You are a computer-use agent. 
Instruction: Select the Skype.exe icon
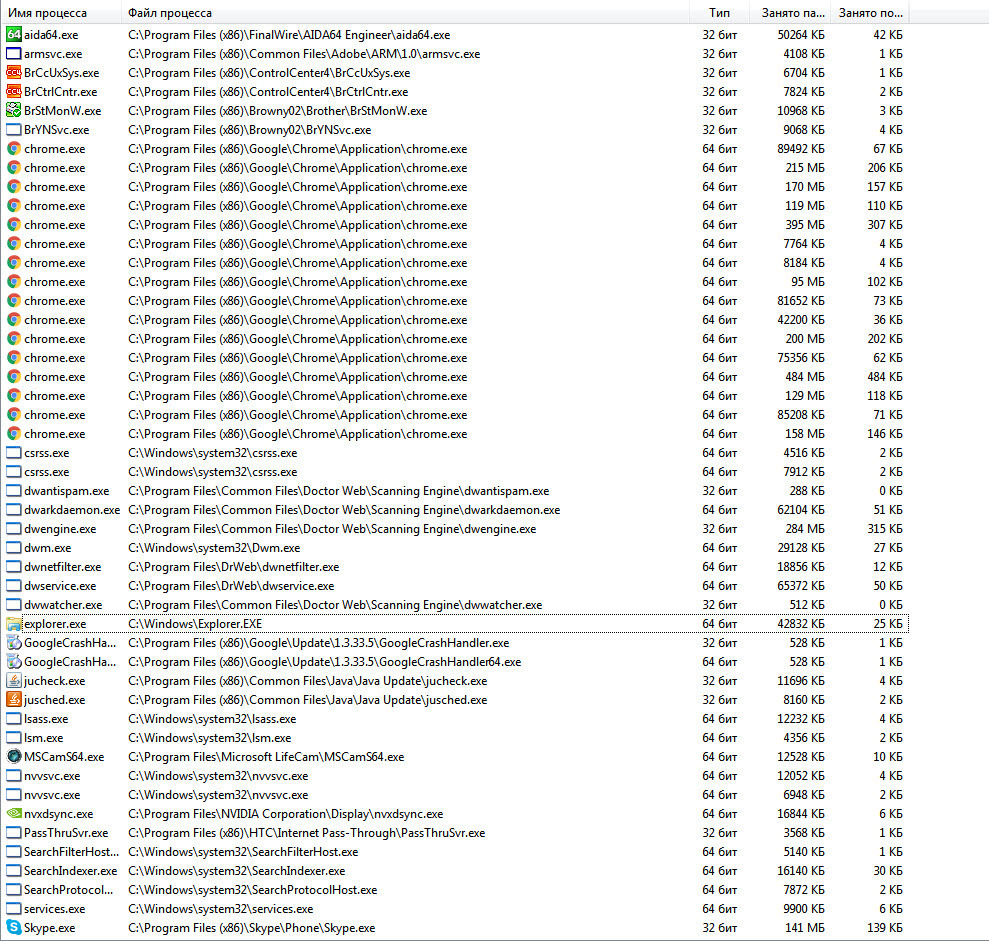coord(13,928)
